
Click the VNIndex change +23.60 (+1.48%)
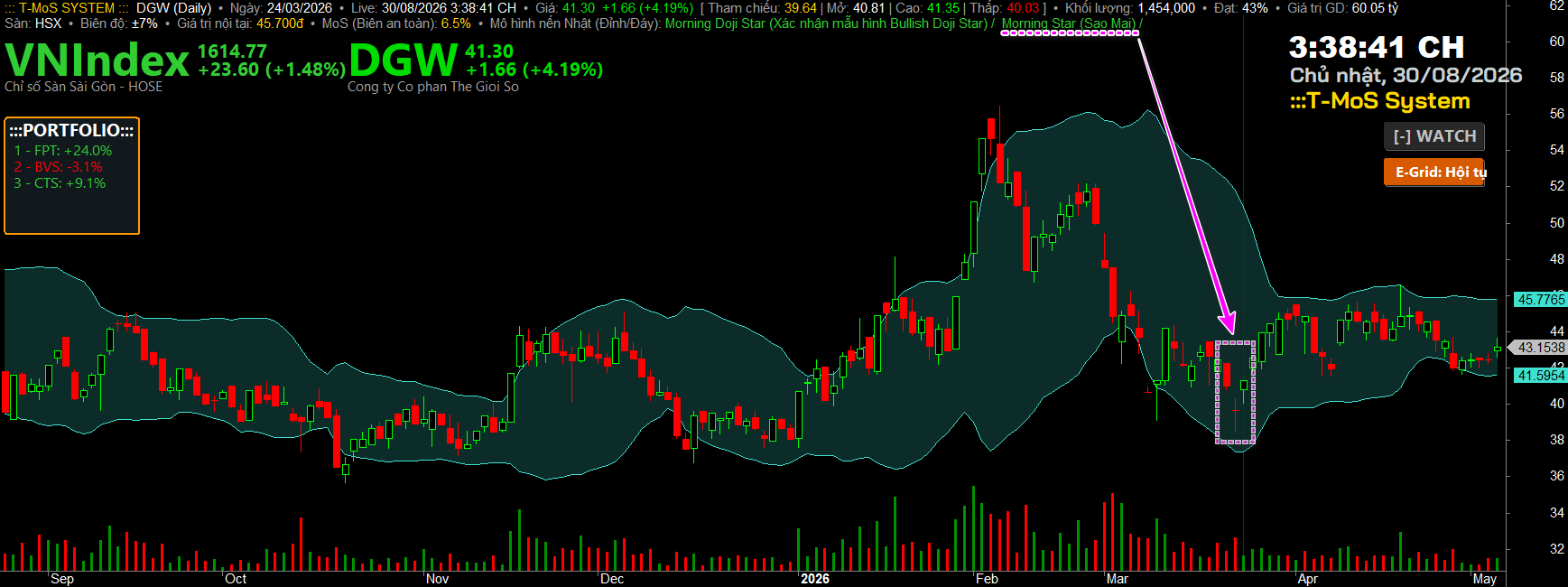point(272,70)
